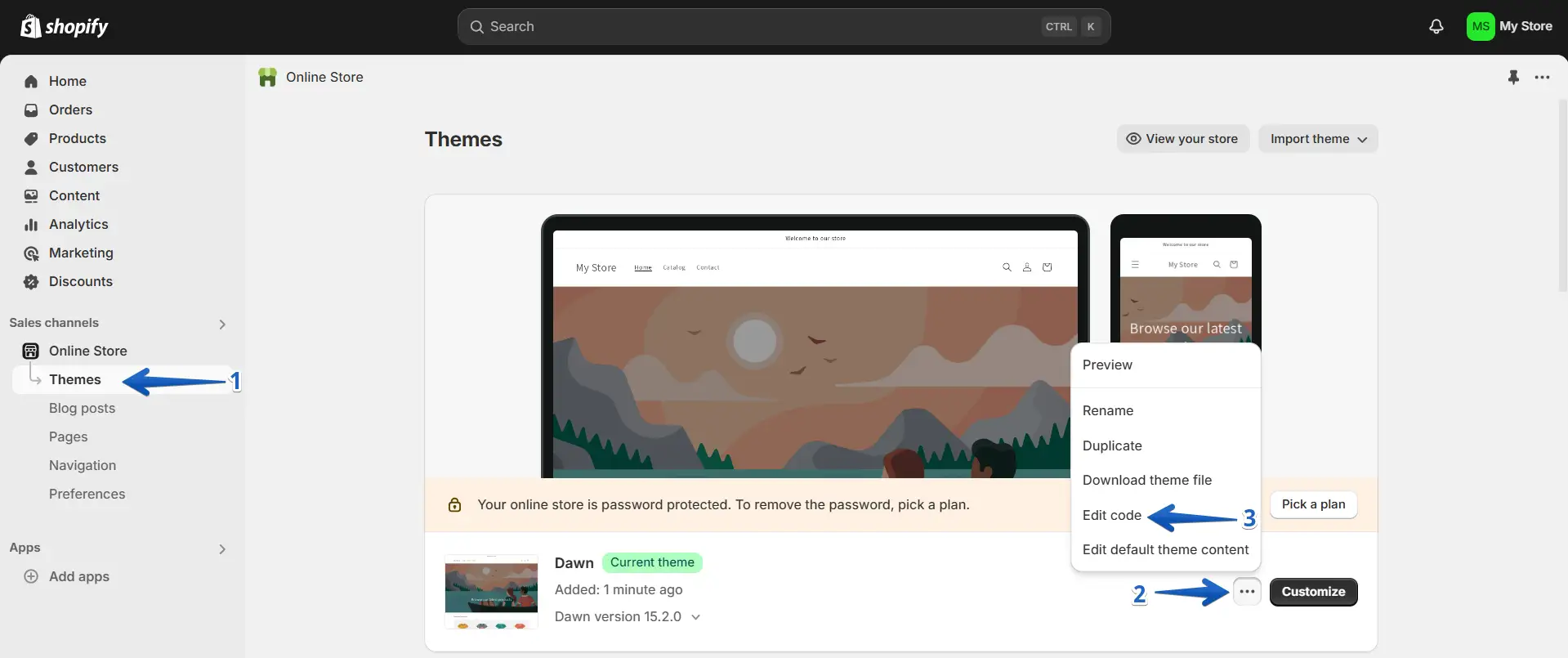Click the Search input field
Image resolution: width=1568 pixels, height=658 pixels.
760,27
